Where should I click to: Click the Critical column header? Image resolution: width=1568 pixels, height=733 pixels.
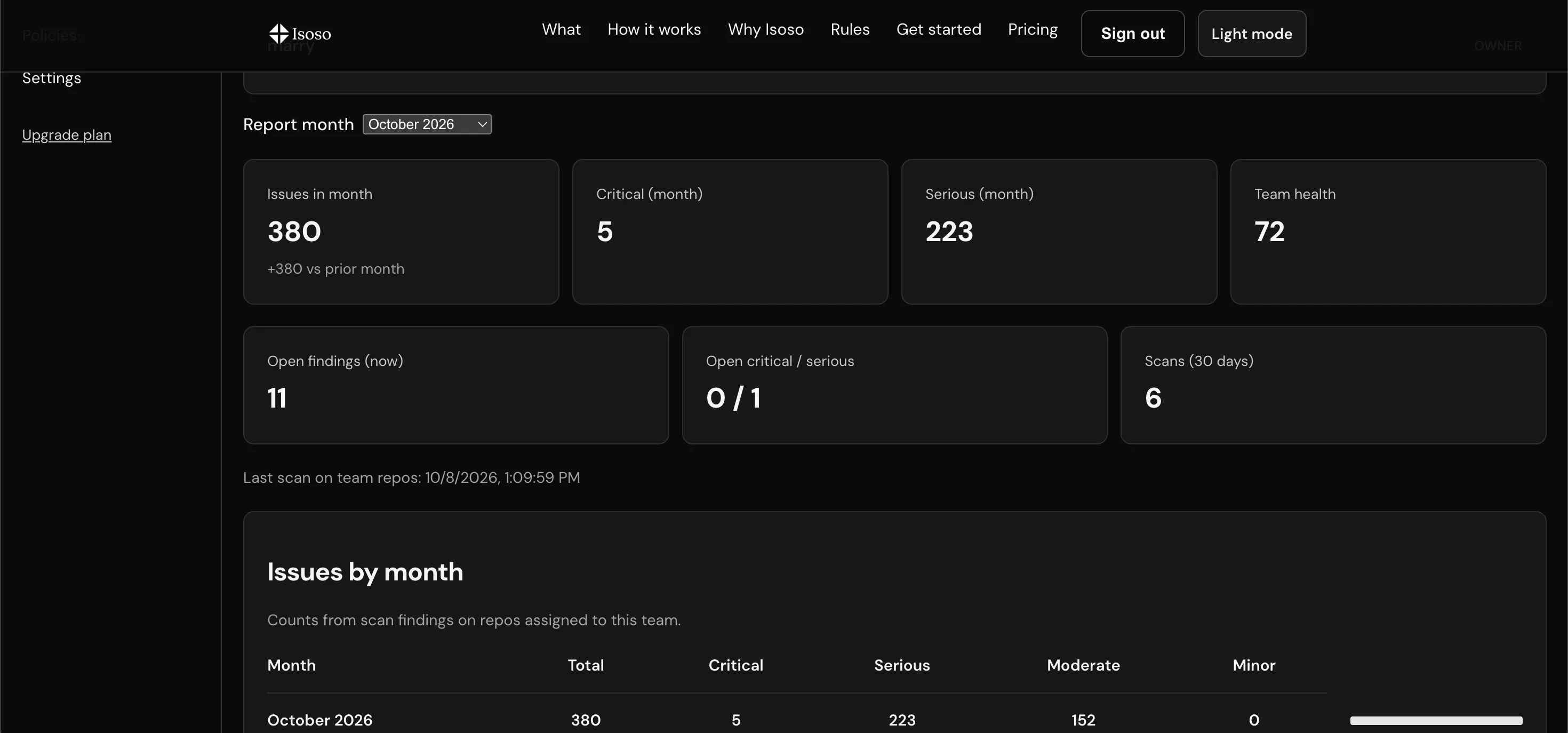pos(735,665)
